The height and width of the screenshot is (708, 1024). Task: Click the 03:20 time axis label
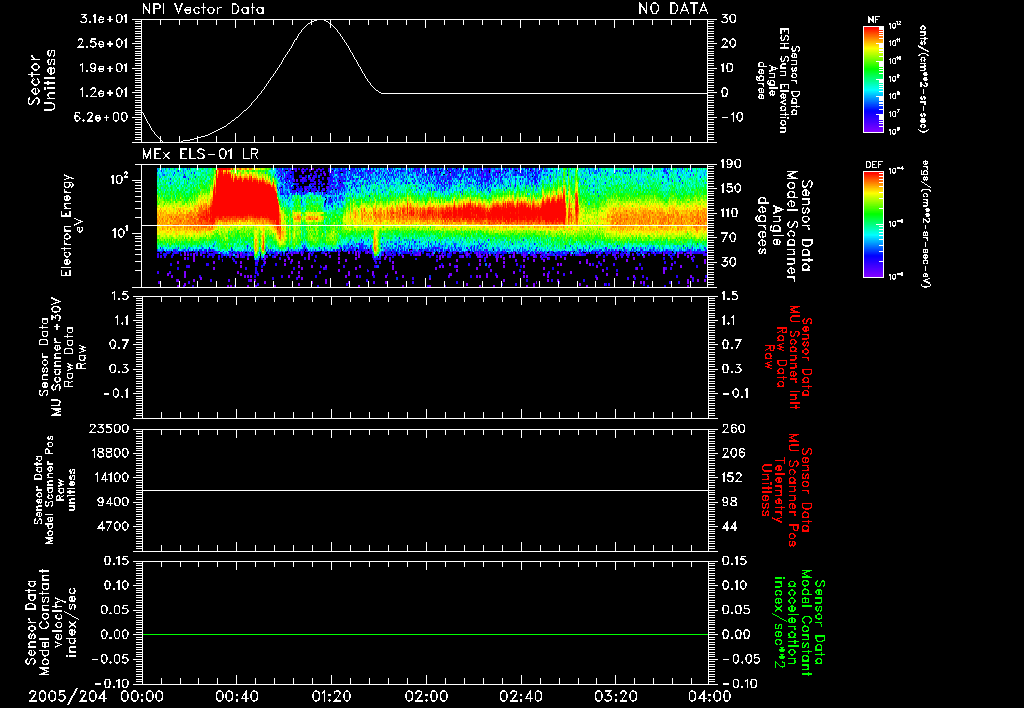[615, 696]
